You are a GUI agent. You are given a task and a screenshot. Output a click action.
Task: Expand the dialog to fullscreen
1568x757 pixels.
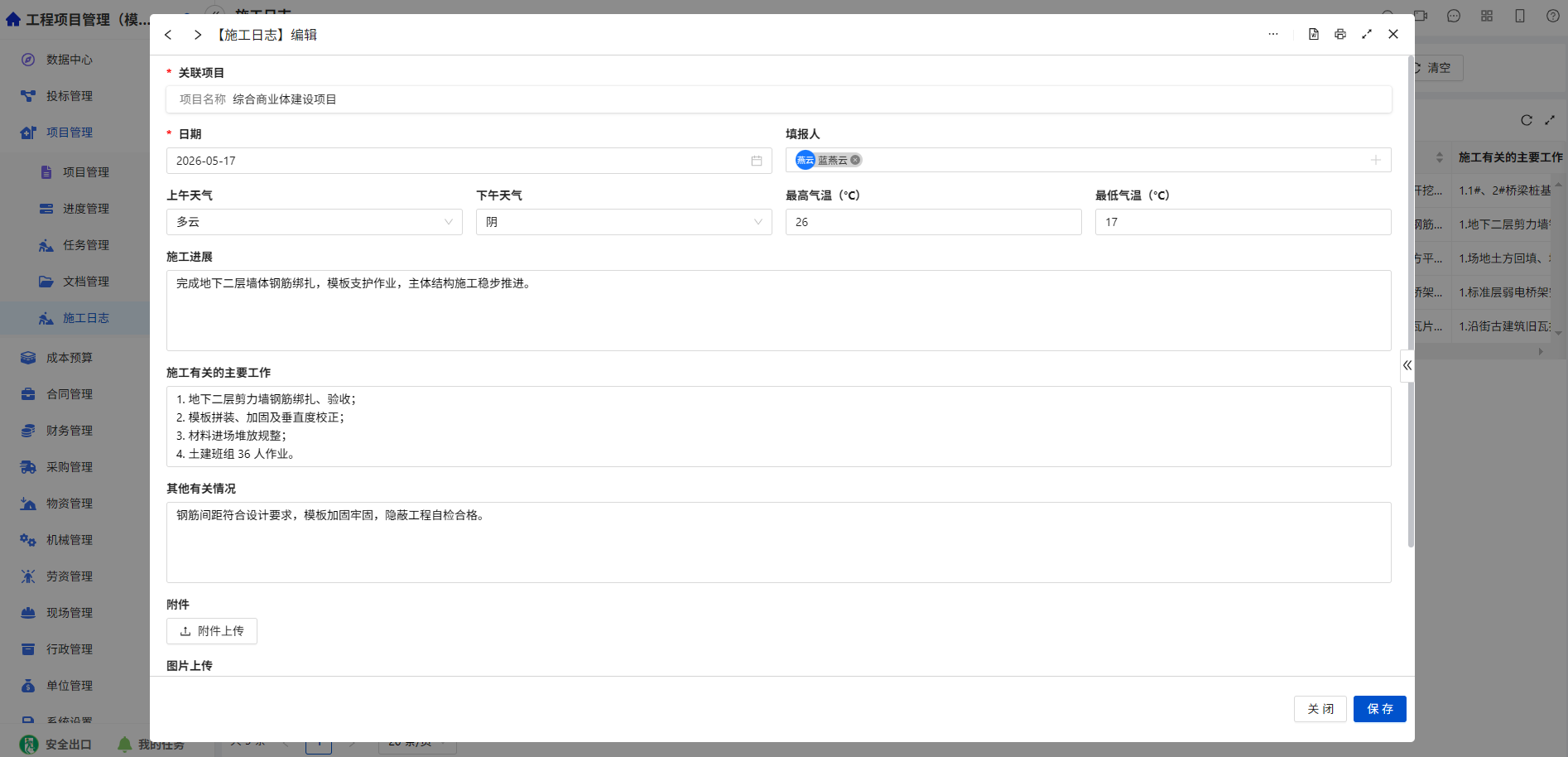1367,34
